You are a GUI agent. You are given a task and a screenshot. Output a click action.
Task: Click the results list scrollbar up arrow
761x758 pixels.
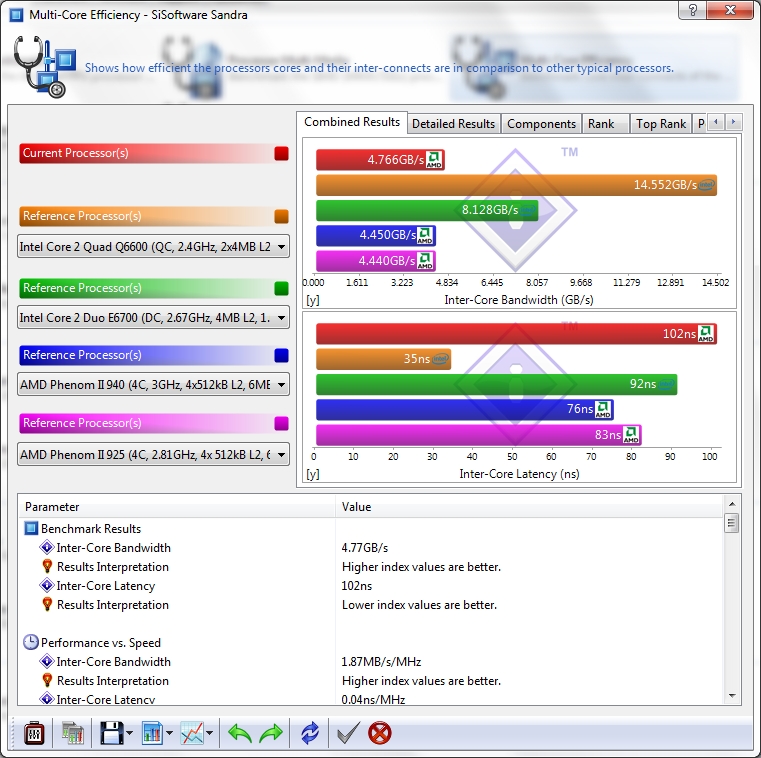click(732, 504)
